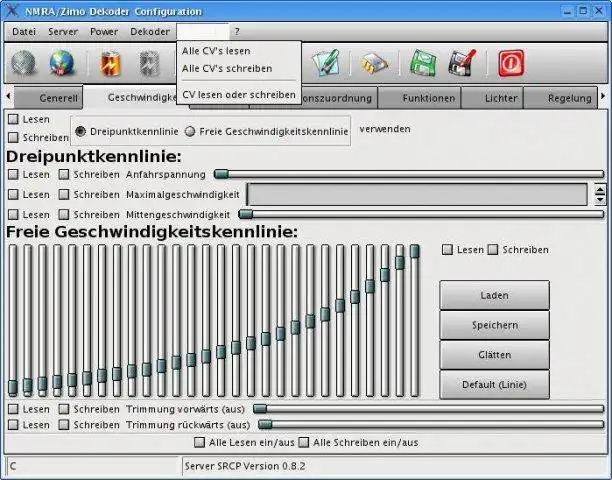Open the Datei menu

24,32
